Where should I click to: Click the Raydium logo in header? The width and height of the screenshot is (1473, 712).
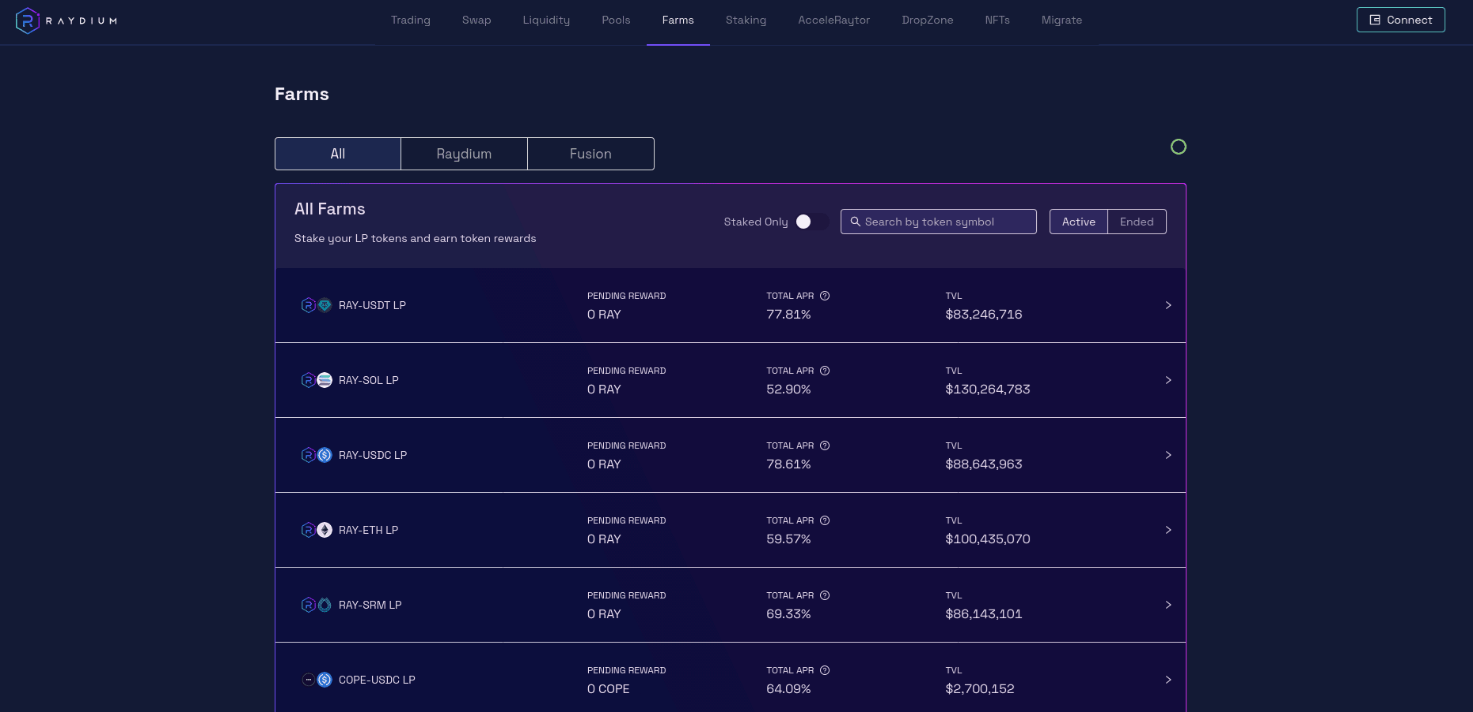pos(66,20)
